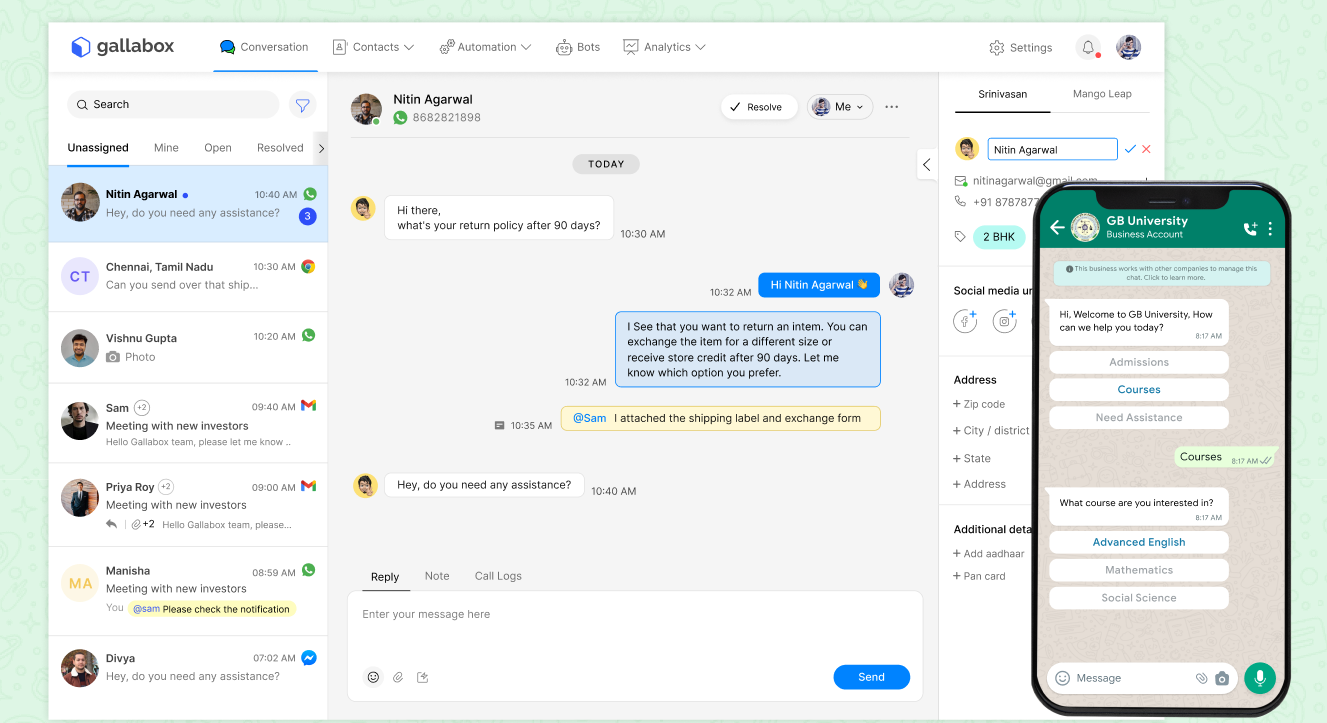This screenshot has height=723, width=1327.
Task: Resolve the current conversation
Action: (x=759, y=106)
